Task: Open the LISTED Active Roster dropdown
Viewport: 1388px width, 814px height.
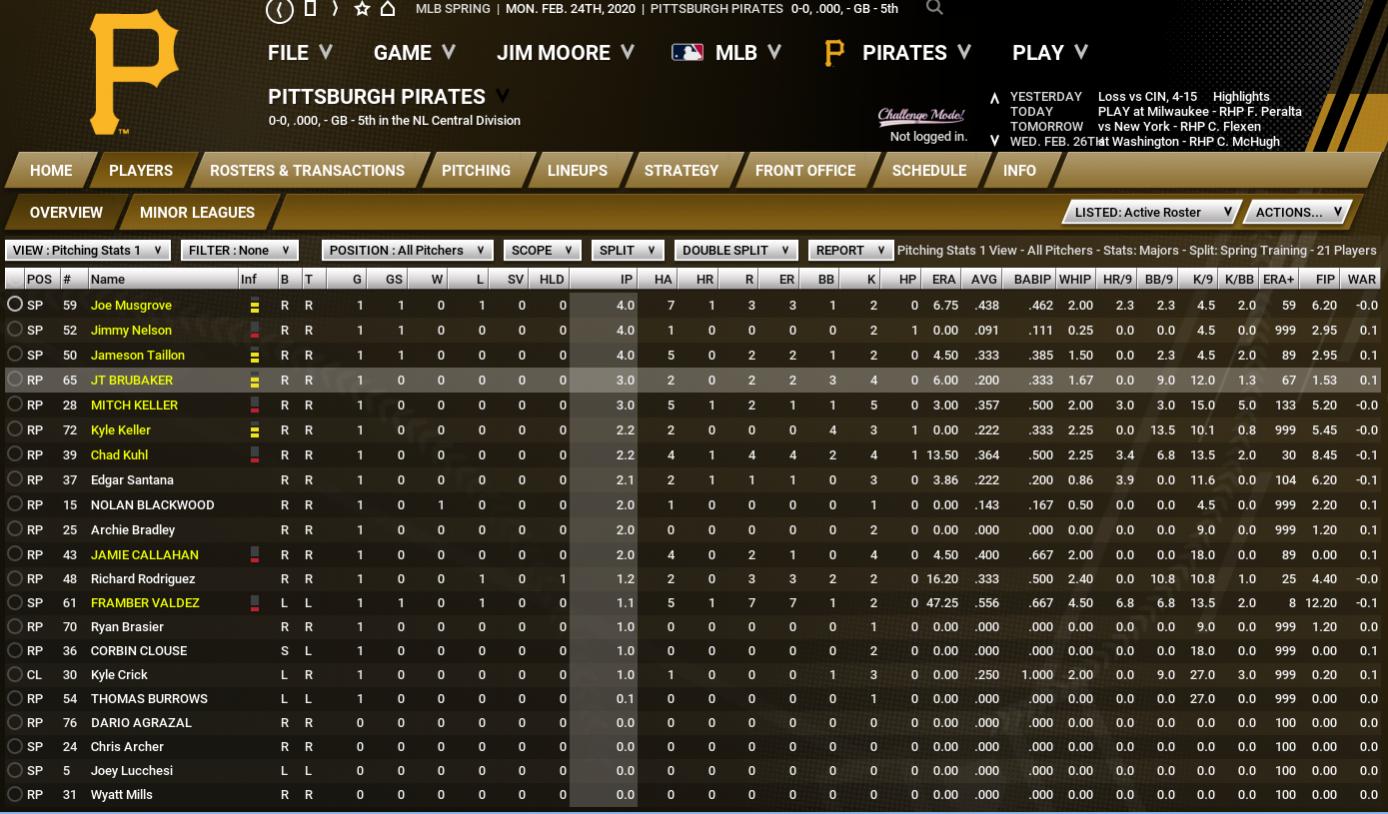Action: [x=1151, y=212]
